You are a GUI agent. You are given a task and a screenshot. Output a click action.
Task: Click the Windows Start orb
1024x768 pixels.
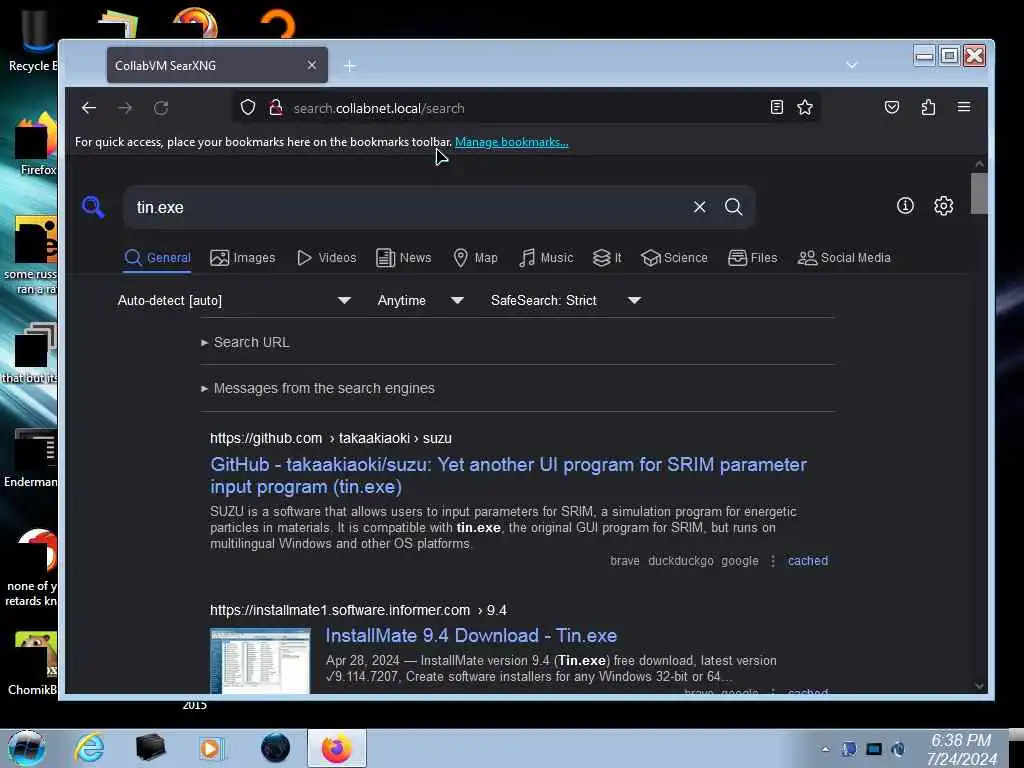coord(27,747)
